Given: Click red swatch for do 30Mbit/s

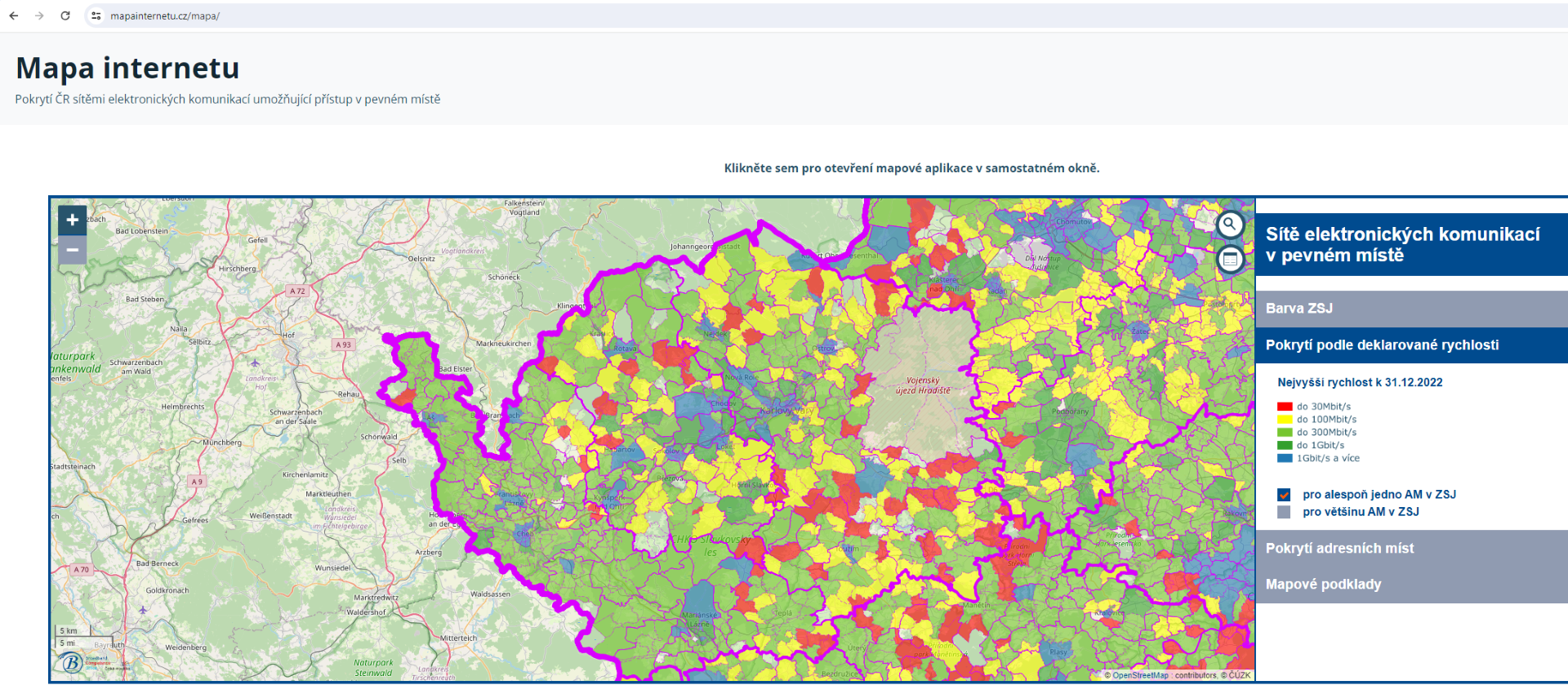Looking at the screenshot, I should pos(1285,407).
